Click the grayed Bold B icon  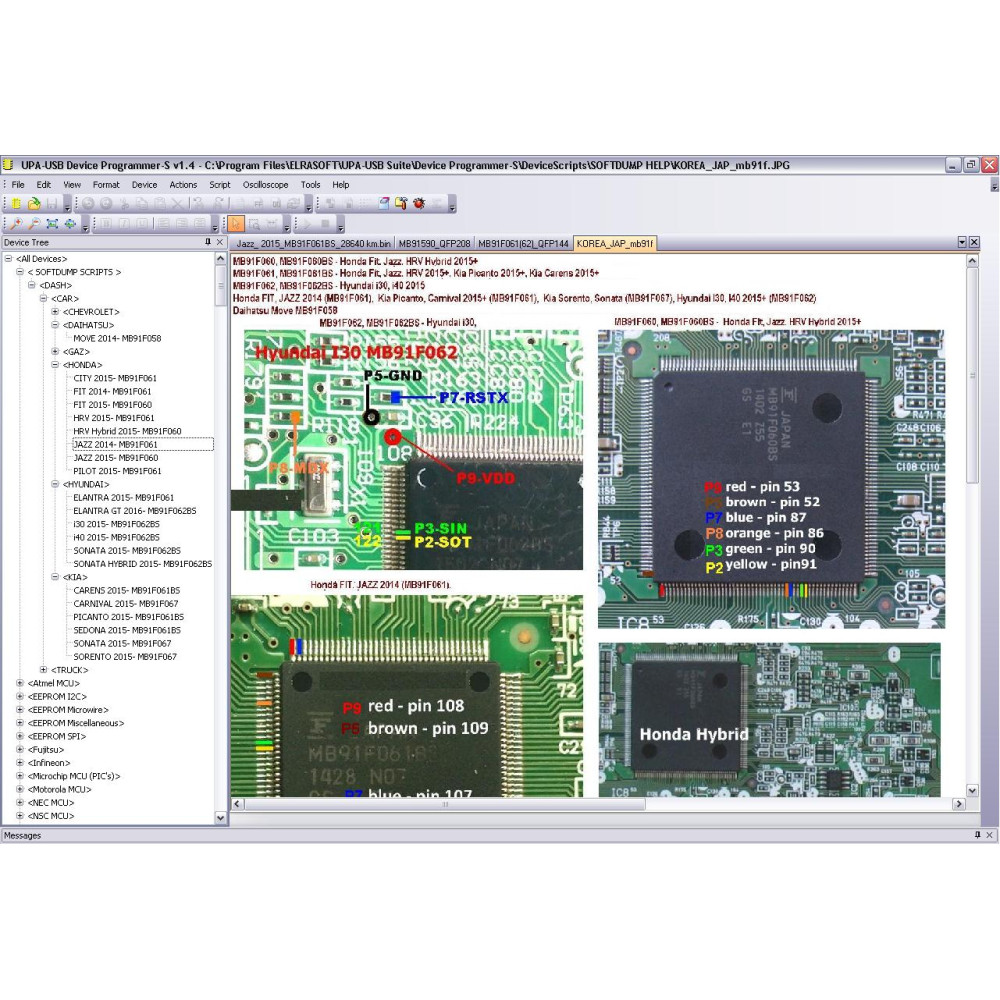pos(106,223)
